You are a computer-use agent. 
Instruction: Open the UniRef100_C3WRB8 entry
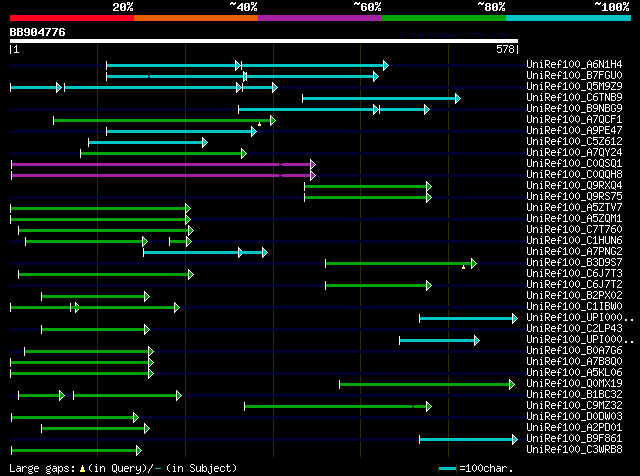click(574, 450)
